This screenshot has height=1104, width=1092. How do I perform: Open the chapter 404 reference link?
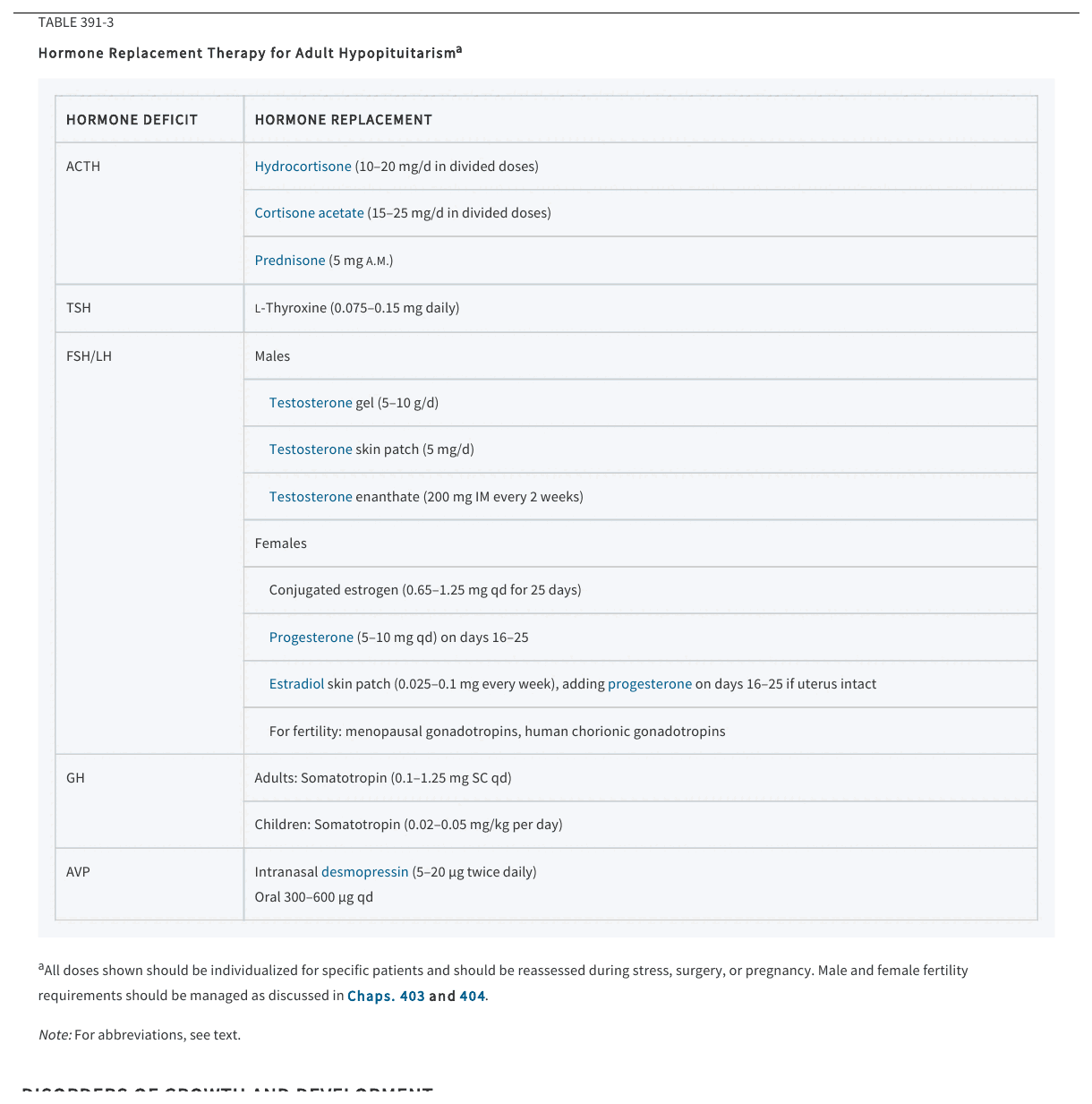(x=472, y=996)
